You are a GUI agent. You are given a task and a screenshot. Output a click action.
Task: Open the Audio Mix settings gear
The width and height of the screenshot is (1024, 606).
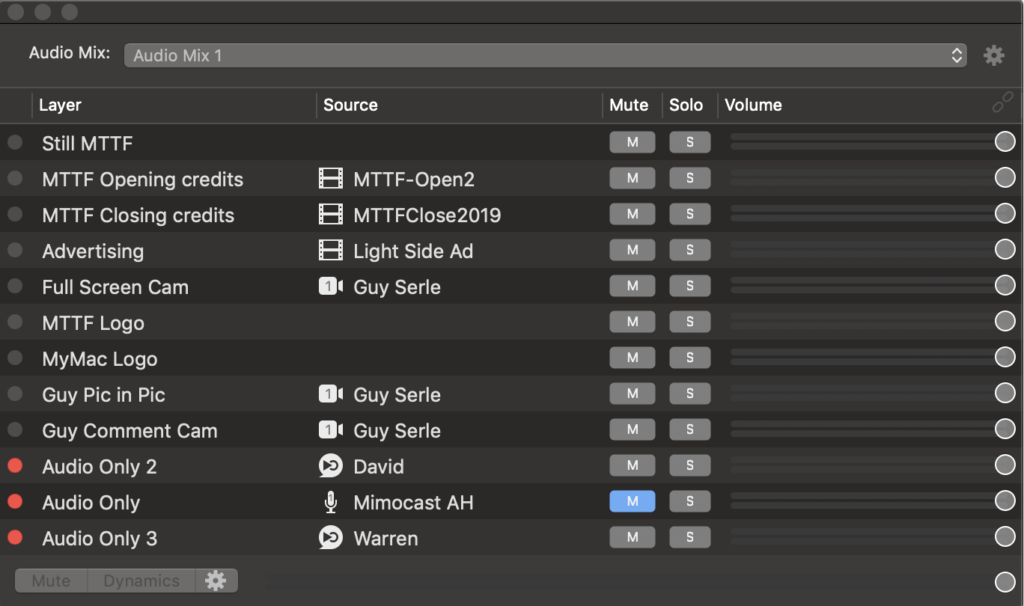pyautogui.click(x=993, y=56)
